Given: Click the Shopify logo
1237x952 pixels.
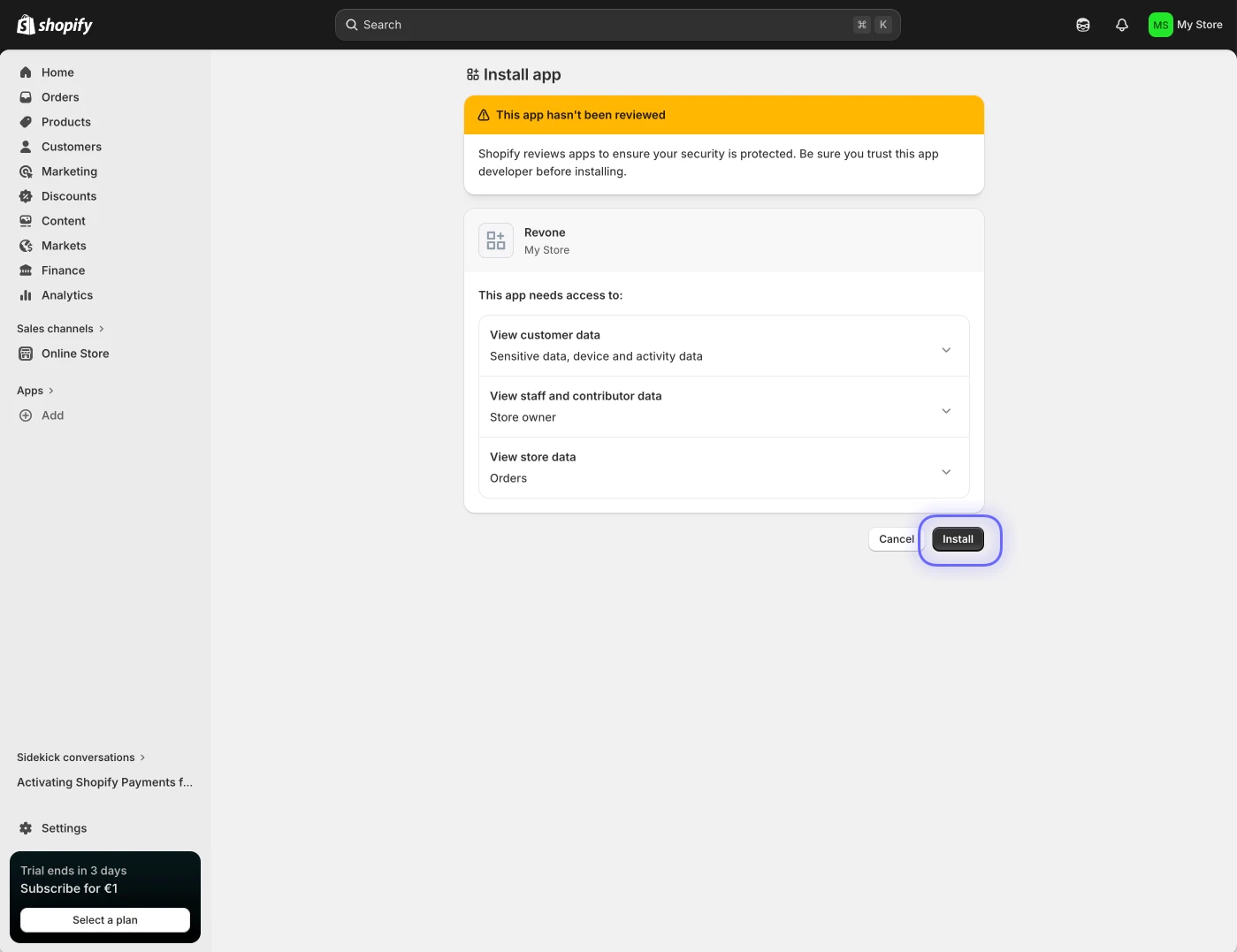Looking at the screenshot, I should point(55,25).
